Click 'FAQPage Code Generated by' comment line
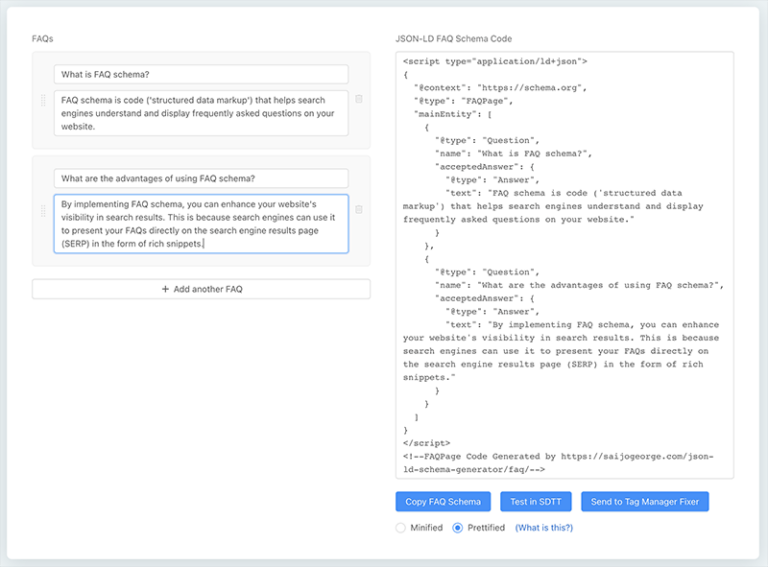Image resolution: width=768 pixels, height=567 pixels. click(558, 463)
